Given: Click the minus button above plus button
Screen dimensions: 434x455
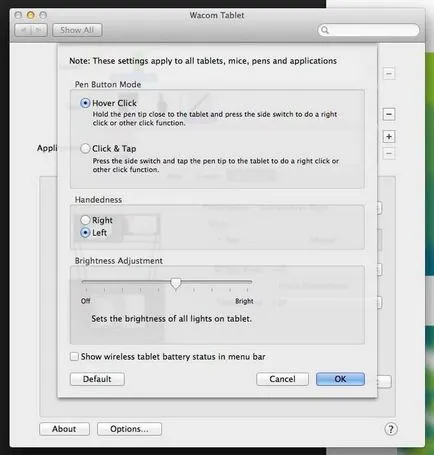Looking at the screenshot, I should point(389,114).
